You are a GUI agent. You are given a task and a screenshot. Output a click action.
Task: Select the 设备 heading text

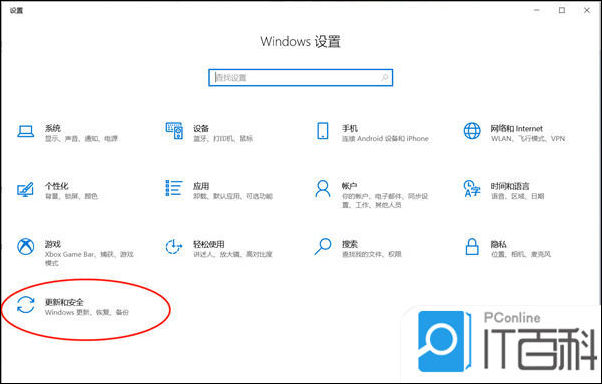pos(201,128)
